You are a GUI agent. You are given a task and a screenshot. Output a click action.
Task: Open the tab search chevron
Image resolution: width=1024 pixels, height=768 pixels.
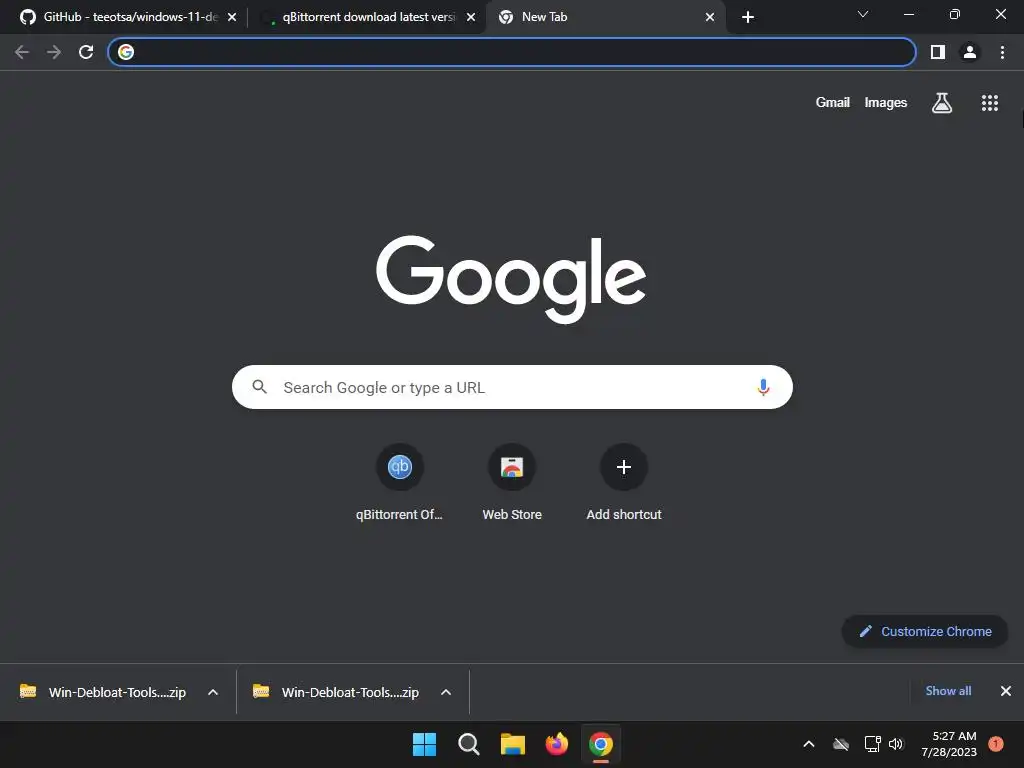coord(863,14)
